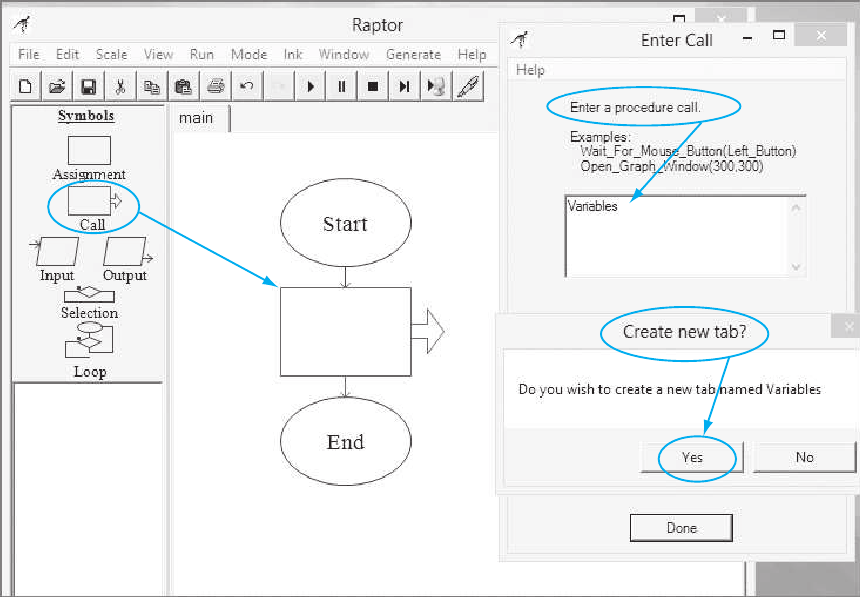The height and width of the screenshot is (597, 860).
Task: Pause execution using the Pause icon
Action: (x=341, y=86)
